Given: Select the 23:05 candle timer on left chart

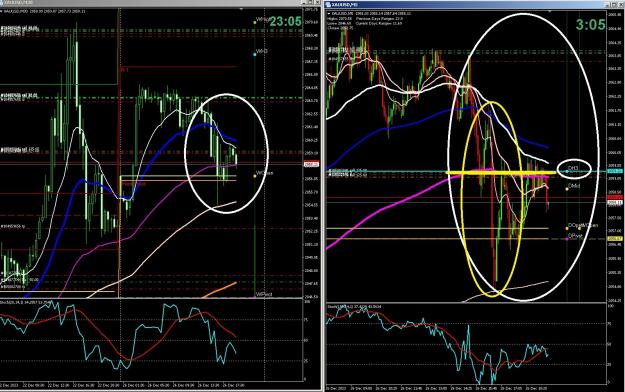Looking at the screenshot, I should (x=285, y=21).
